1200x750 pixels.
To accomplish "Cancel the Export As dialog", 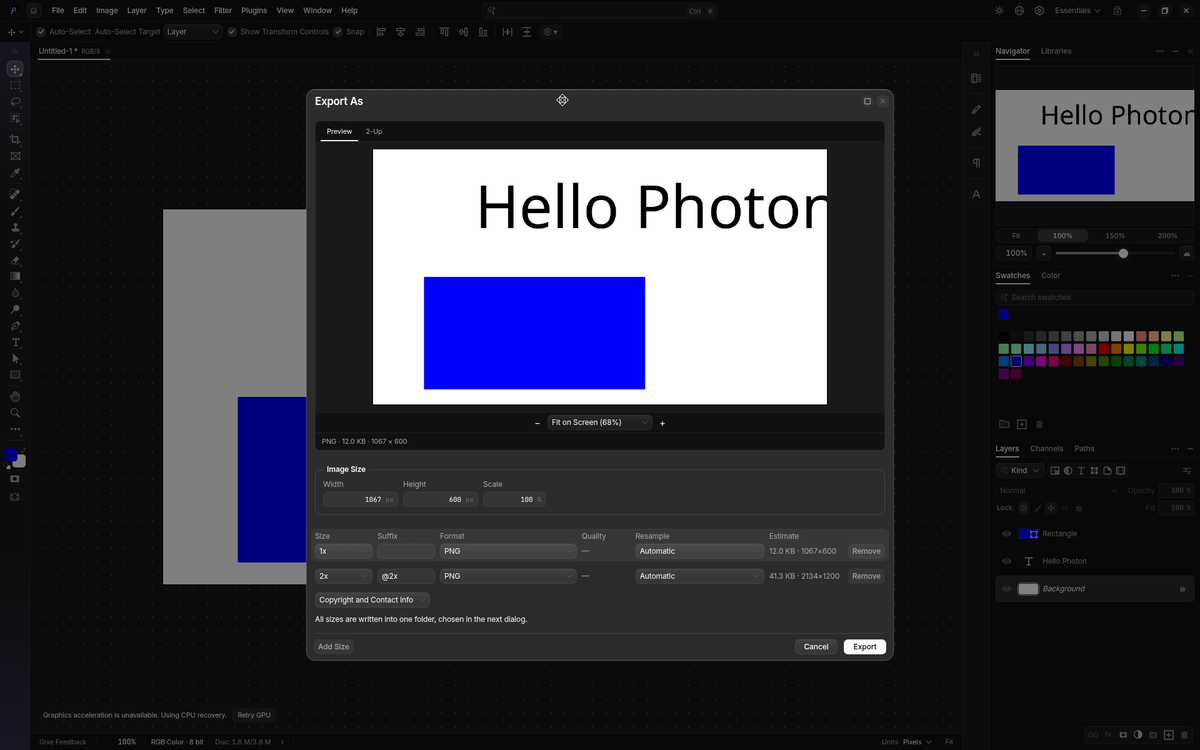I will 816,647.
